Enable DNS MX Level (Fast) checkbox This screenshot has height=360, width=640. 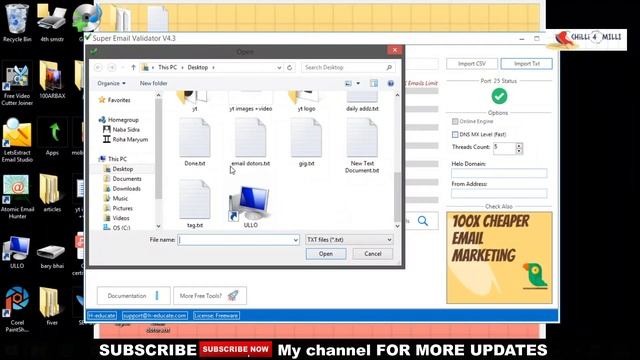coord(455,134)
